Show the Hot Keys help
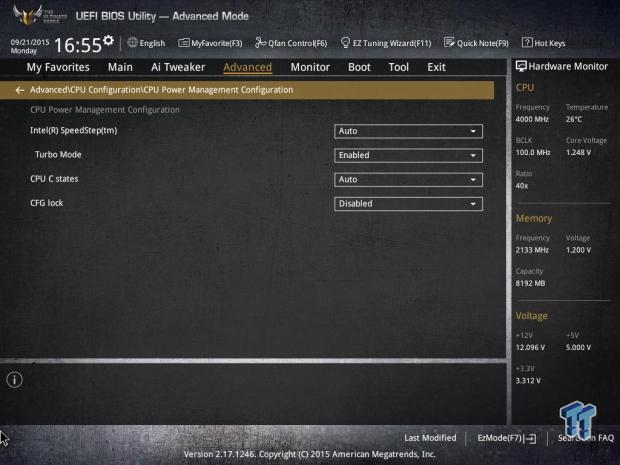Viewport: 620px width, 465px height. tap(544, 43)
